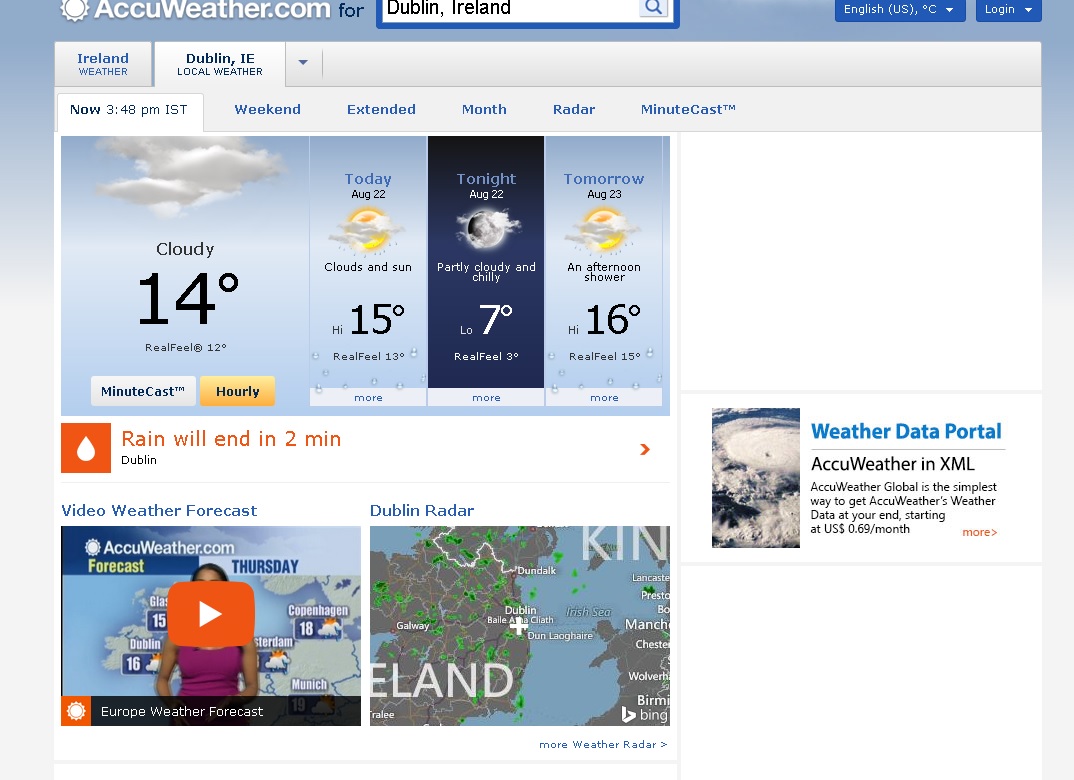Click the Bing logo on radar map
The height and width of the screenshot is (780, 1074).
[x=644, y=714]
